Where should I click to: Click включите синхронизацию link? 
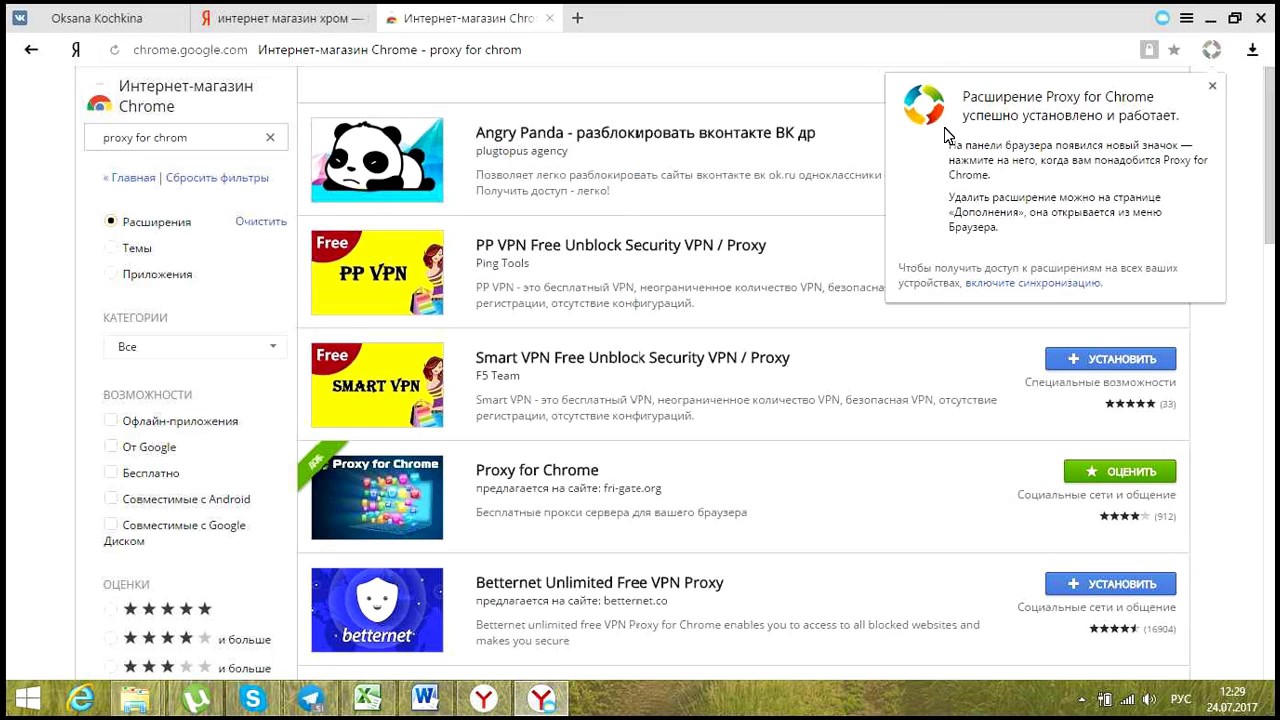coord(1033,283)
